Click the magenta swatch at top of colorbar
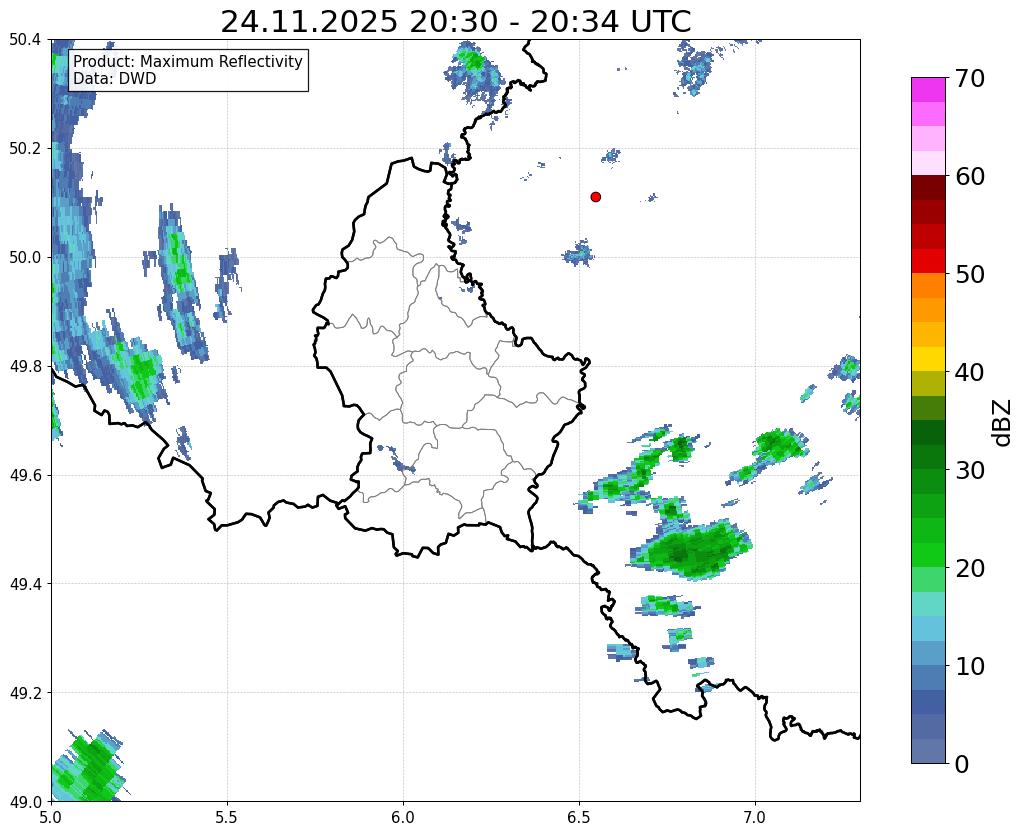The height and width of the screenshot is (834, 1023). pos(928,90)
